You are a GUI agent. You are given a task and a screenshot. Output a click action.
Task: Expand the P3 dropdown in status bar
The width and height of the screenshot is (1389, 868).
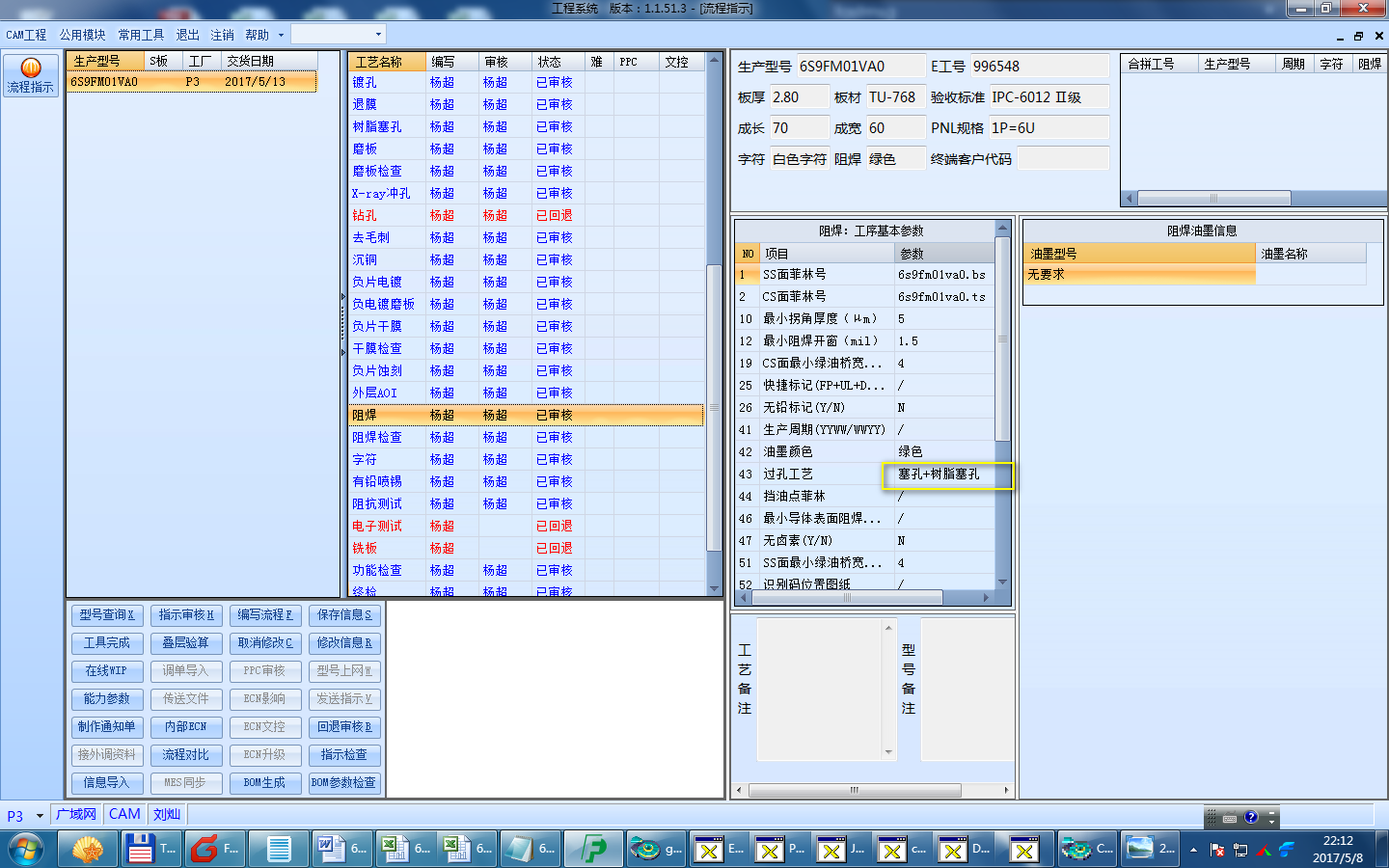tap(40, 816)
